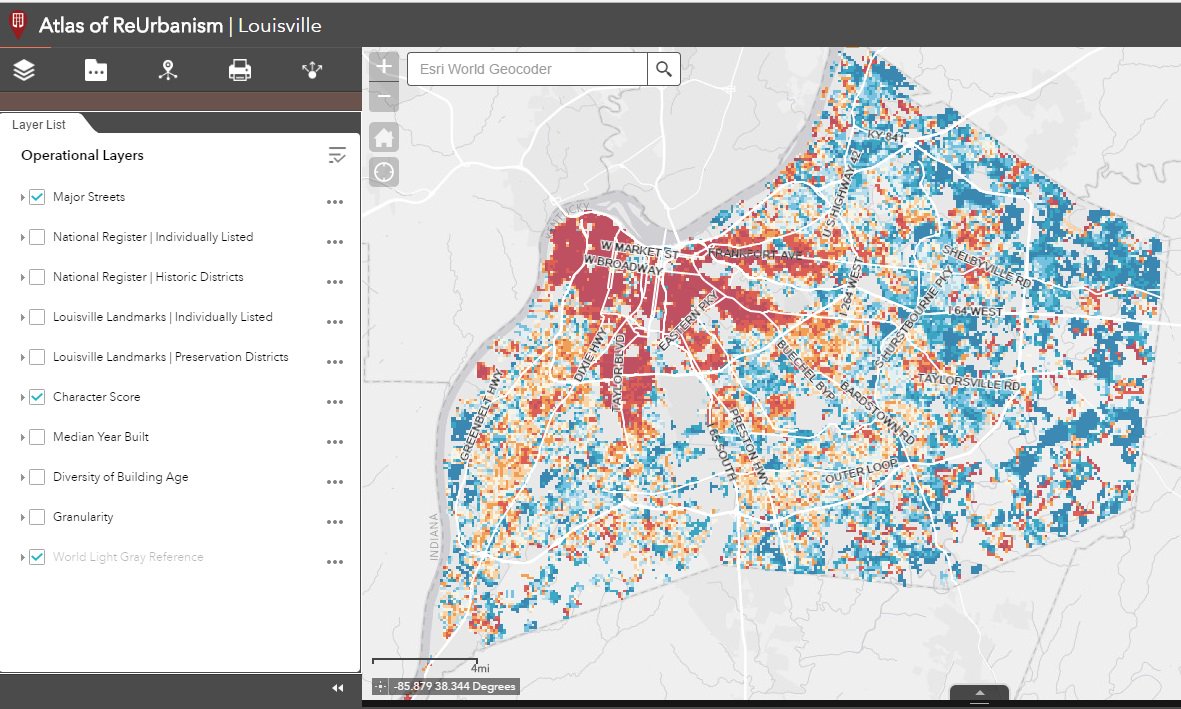Image resolution: width=1181 pixels, height=709 pixels.
Task: Select the basemap gallery folder icon
Action: pyautogui.click(x=95, y=70)
